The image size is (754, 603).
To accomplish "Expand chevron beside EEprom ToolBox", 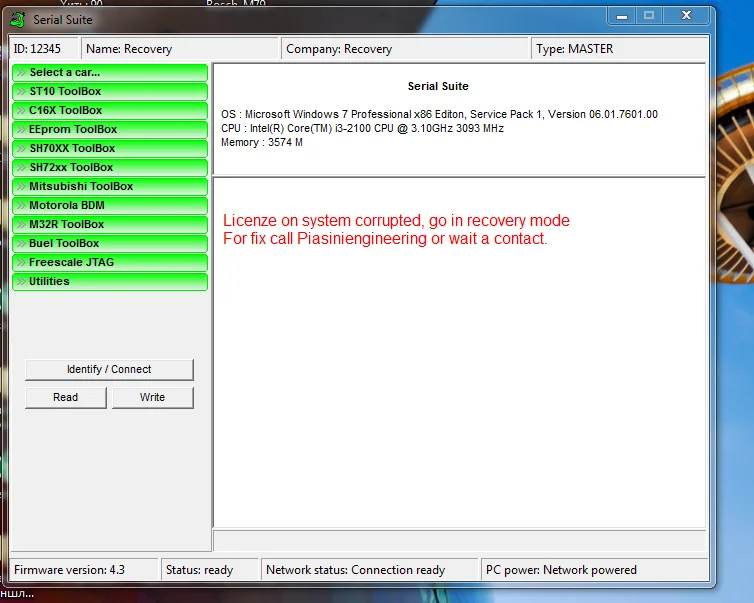I will point(21,129).
